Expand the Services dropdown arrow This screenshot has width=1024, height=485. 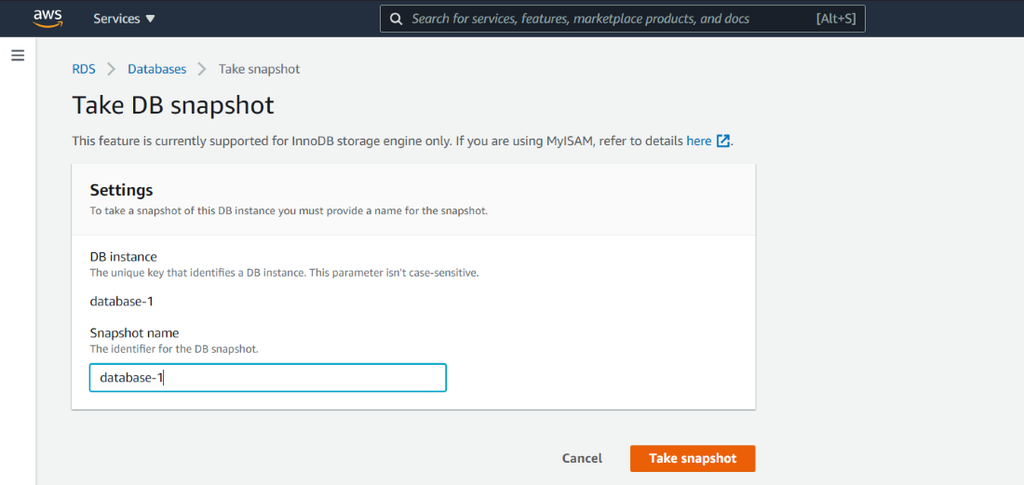point(151,19)
